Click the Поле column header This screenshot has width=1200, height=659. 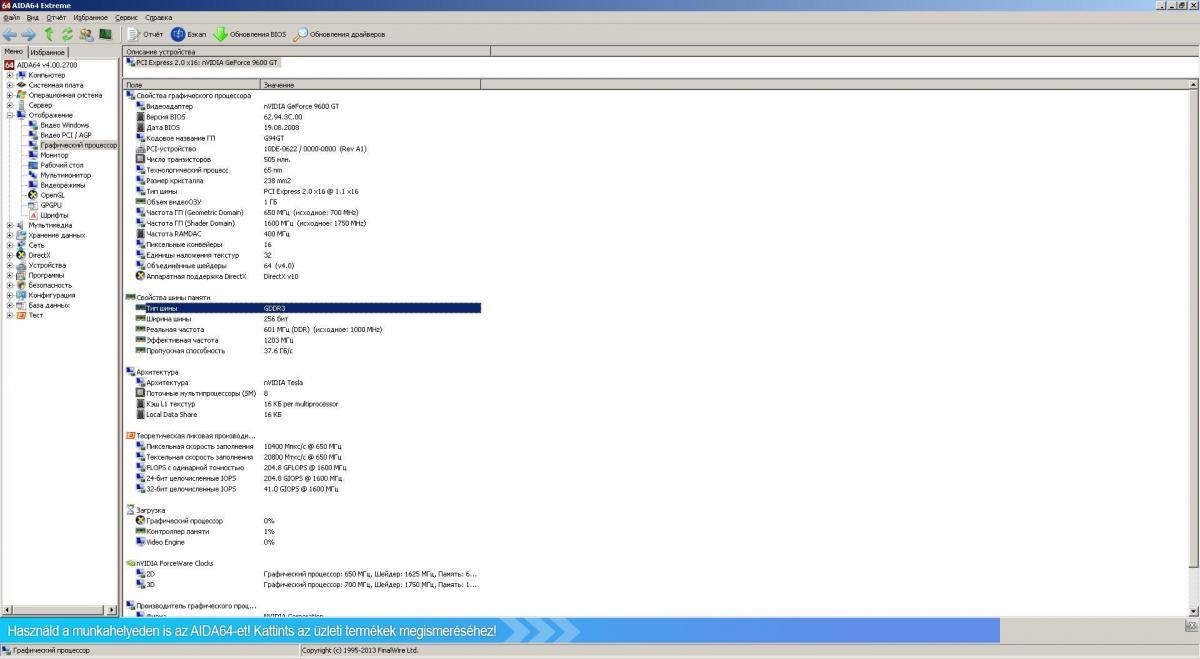tap(191, 85)
